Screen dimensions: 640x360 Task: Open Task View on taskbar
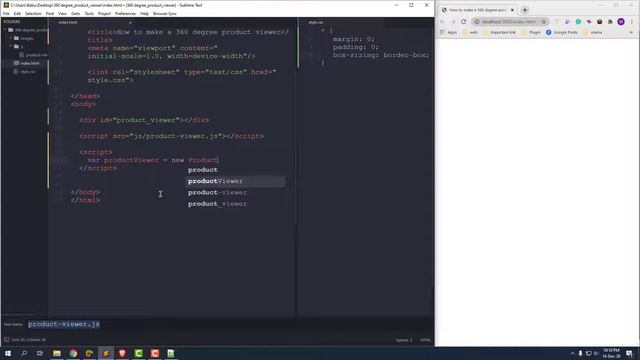click(40, 353)
